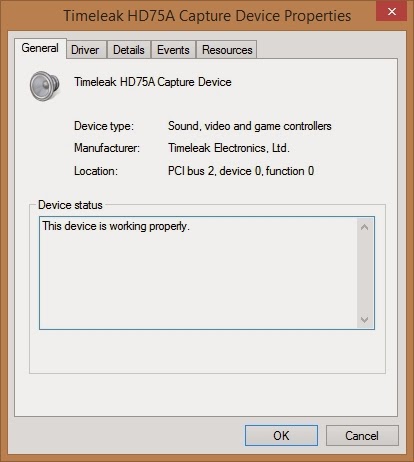Click the Device status scrollbar up arrow

pyautogui.click(x=365, y=228)
